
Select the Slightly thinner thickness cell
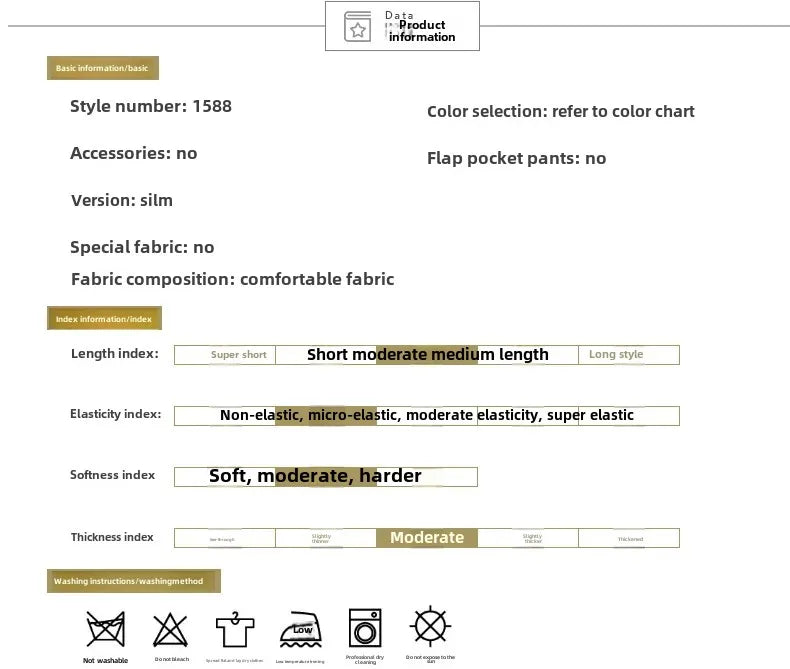326,538
